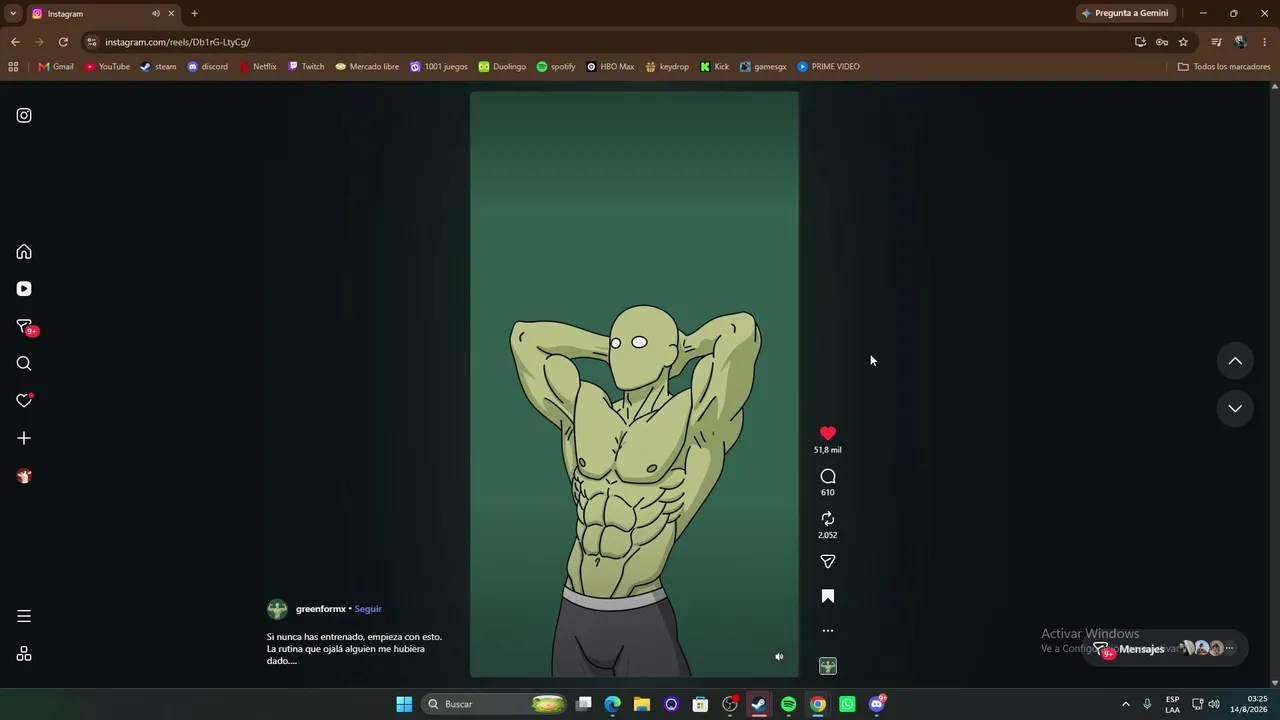Screen dimensions: 1280x720
Task: Open Chrome's three-dot menu
Action: tap(1265, 42)
